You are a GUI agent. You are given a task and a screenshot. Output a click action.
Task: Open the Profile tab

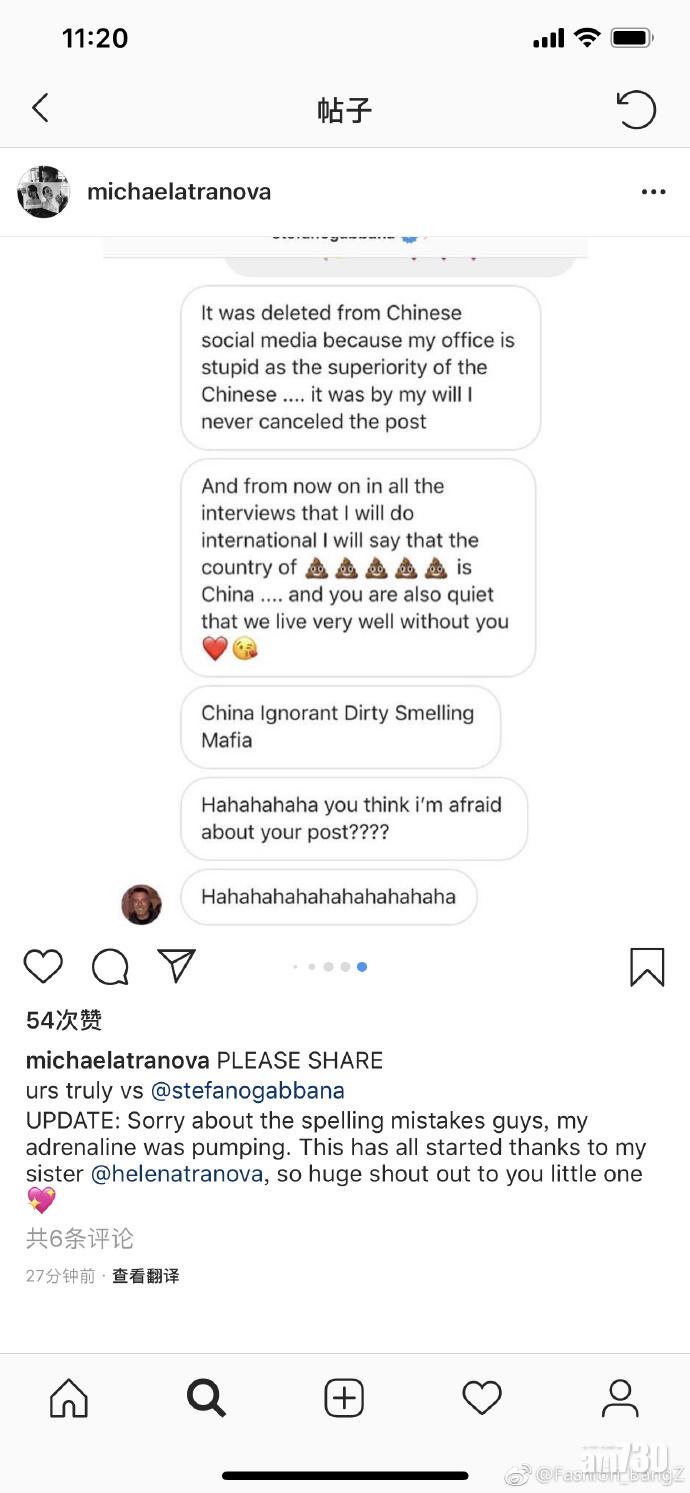click(x=620, y=1398)
